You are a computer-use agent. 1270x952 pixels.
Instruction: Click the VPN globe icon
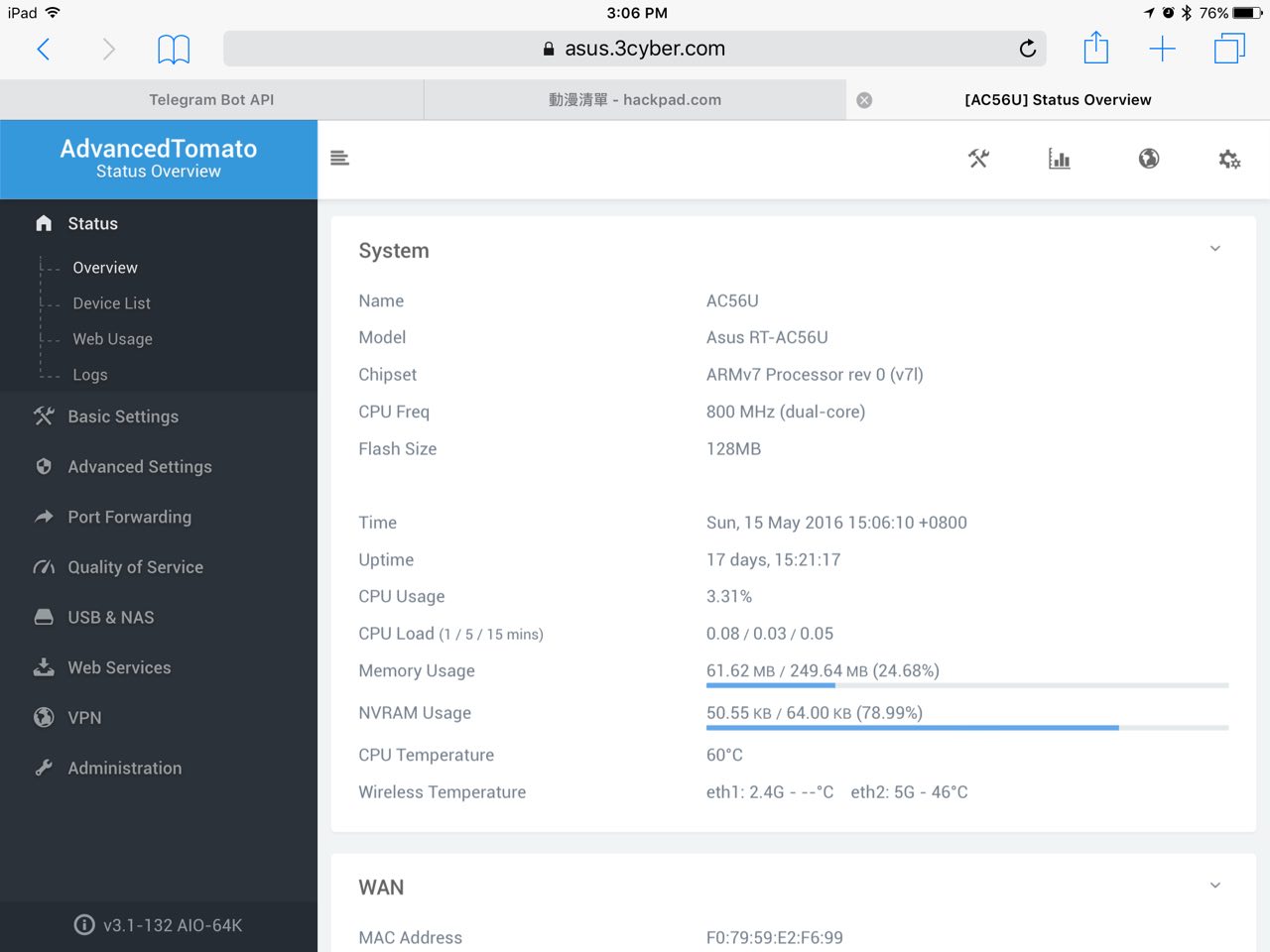point(44,717)
